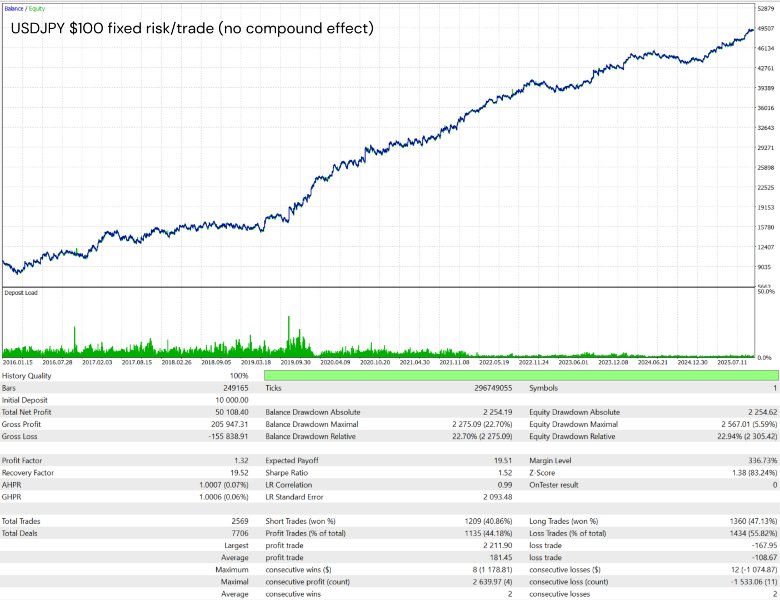780x600 pixels.
Task: Select Equity Drawdown Relative value 22.94% (2 305.42)
Action: [747, 436]
